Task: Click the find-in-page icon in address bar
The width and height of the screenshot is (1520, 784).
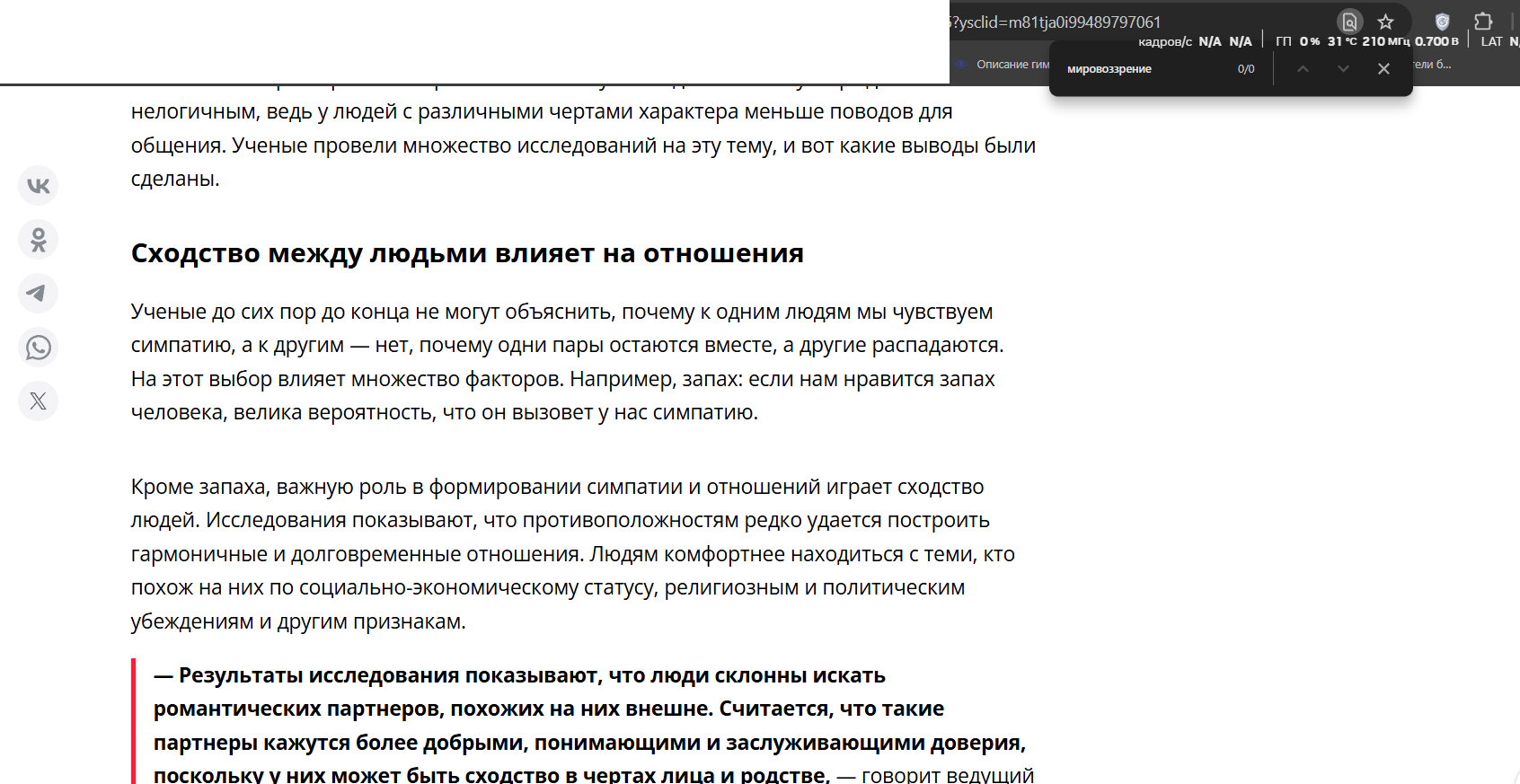Action: click(x=1349, y=22)
